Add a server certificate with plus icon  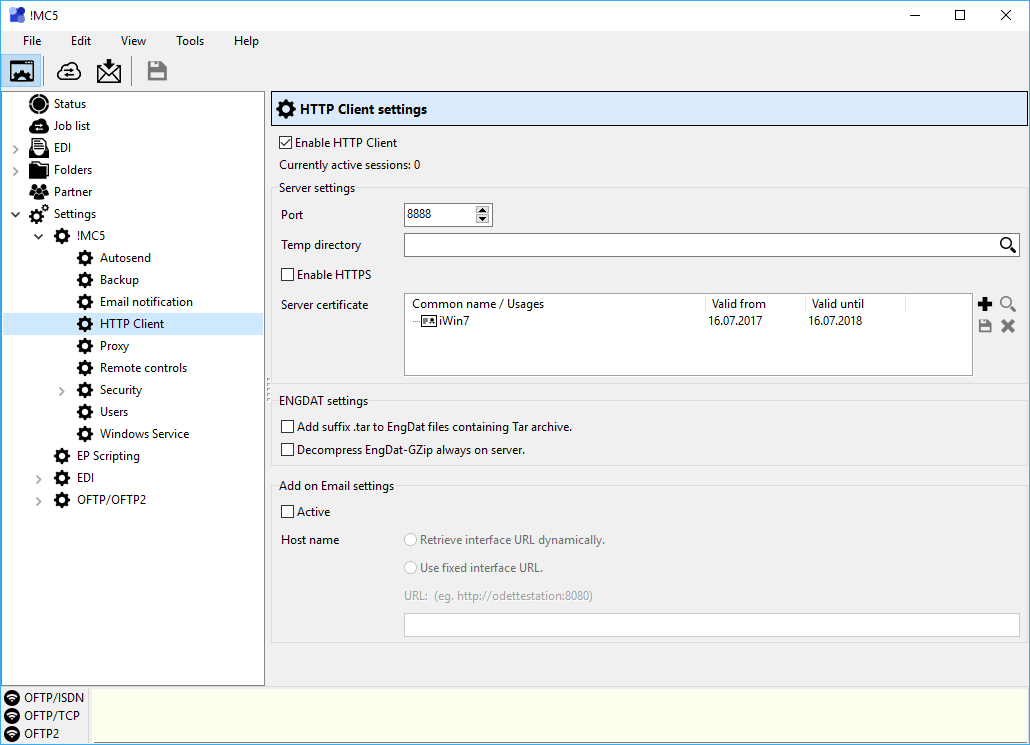(x=985, y=304)
